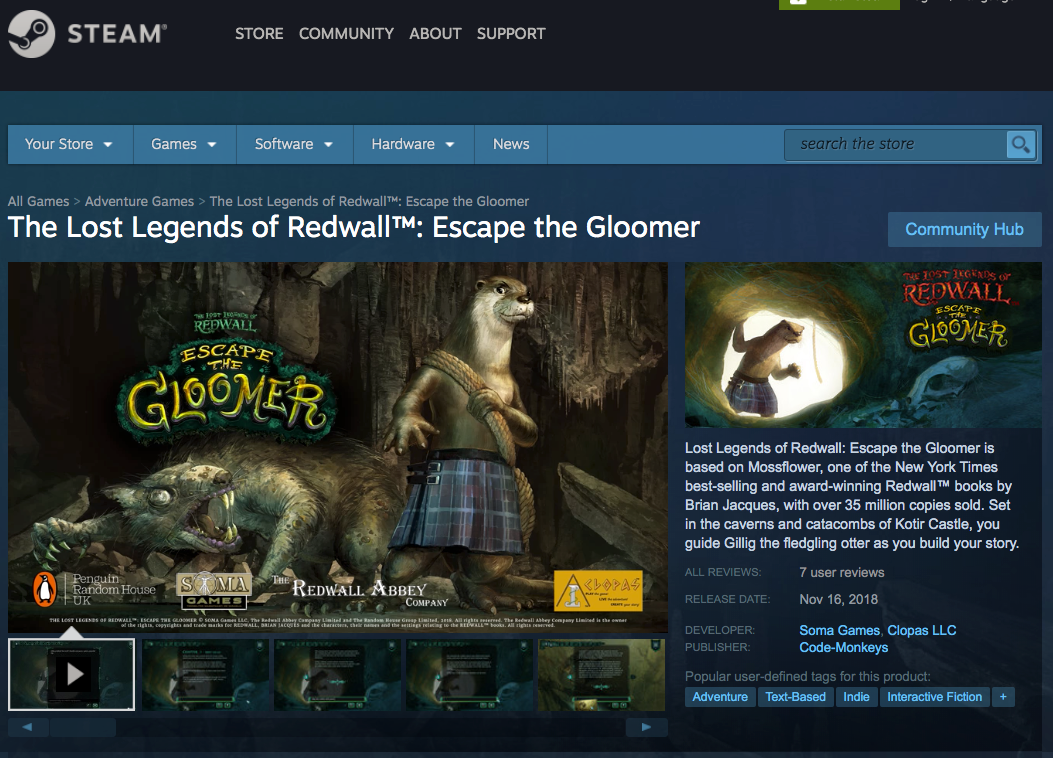Screen dimensions: 1053x758
Task: Click the large Escape the Gloomer artwork
Action: 338,447
